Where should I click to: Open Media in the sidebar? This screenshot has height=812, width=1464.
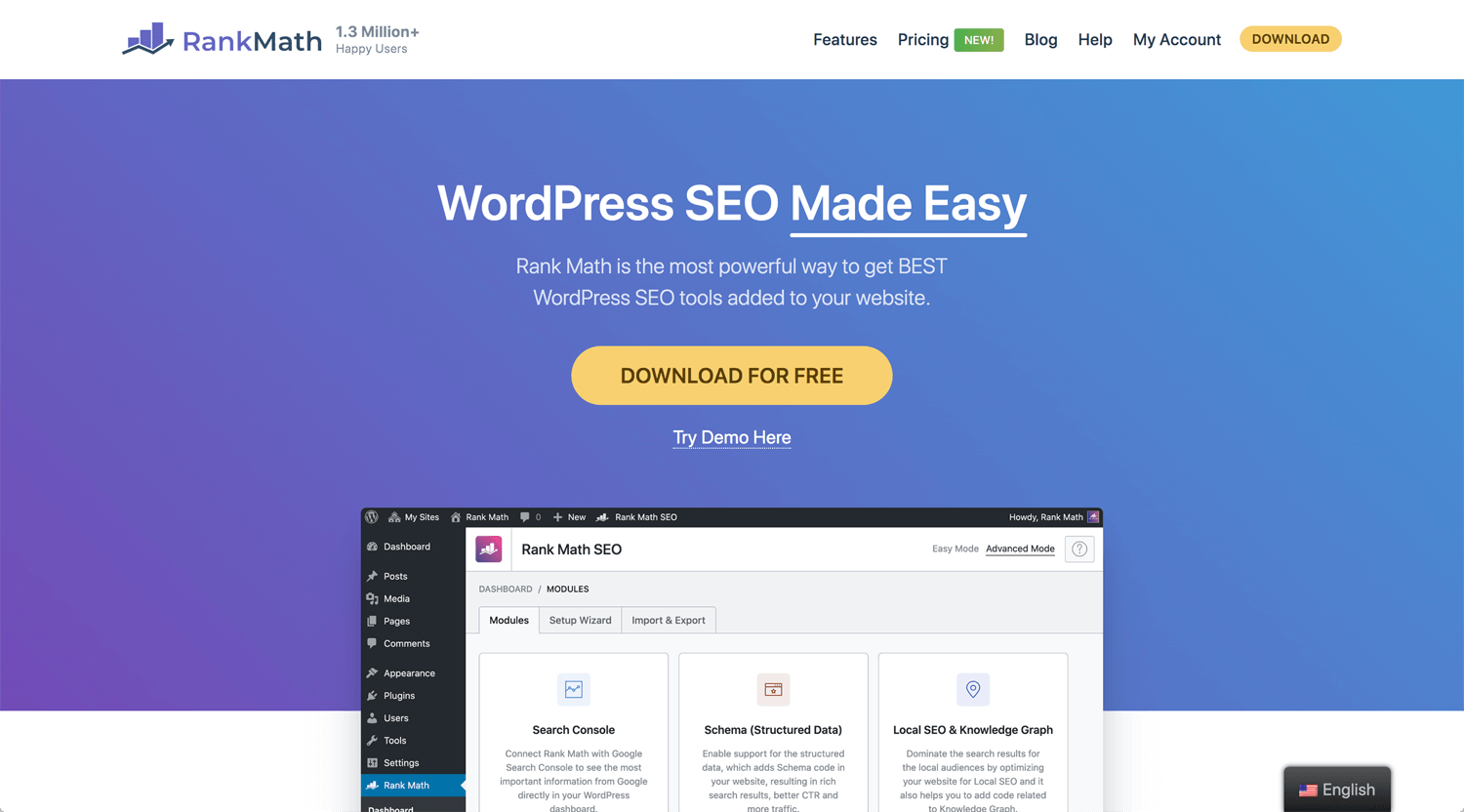coord(396,598)
